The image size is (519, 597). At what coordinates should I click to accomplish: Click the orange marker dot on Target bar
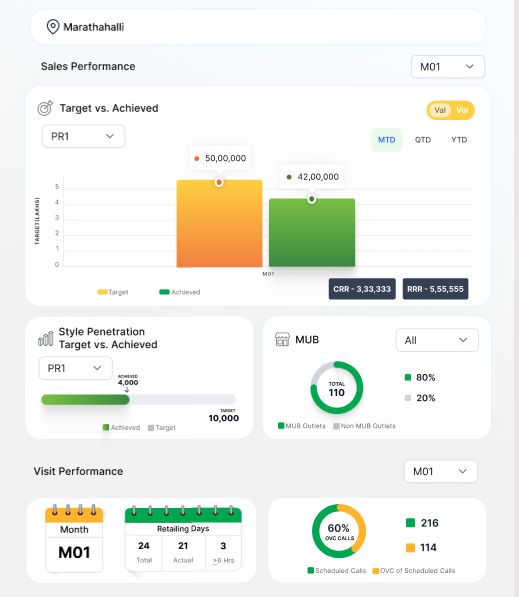(x=219, y=182)
